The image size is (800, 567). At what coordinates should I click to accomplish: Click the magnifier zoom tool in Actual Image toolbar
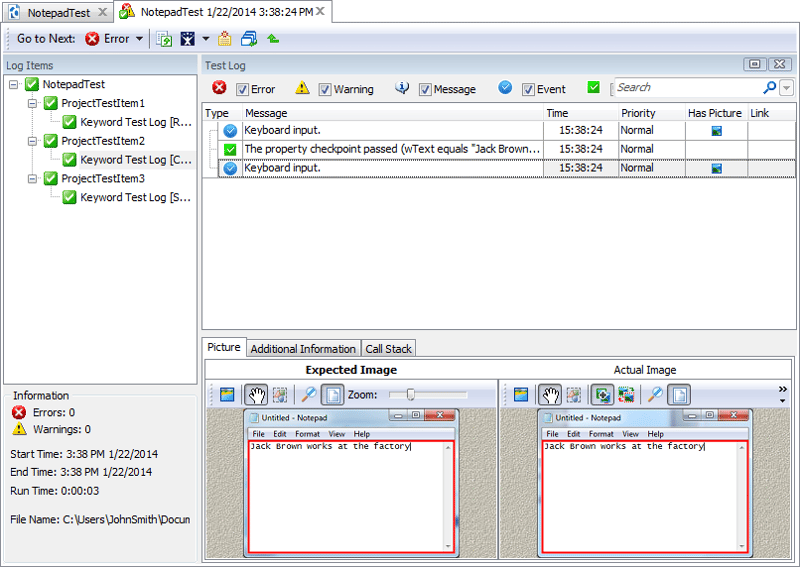(x=655, y=394)
